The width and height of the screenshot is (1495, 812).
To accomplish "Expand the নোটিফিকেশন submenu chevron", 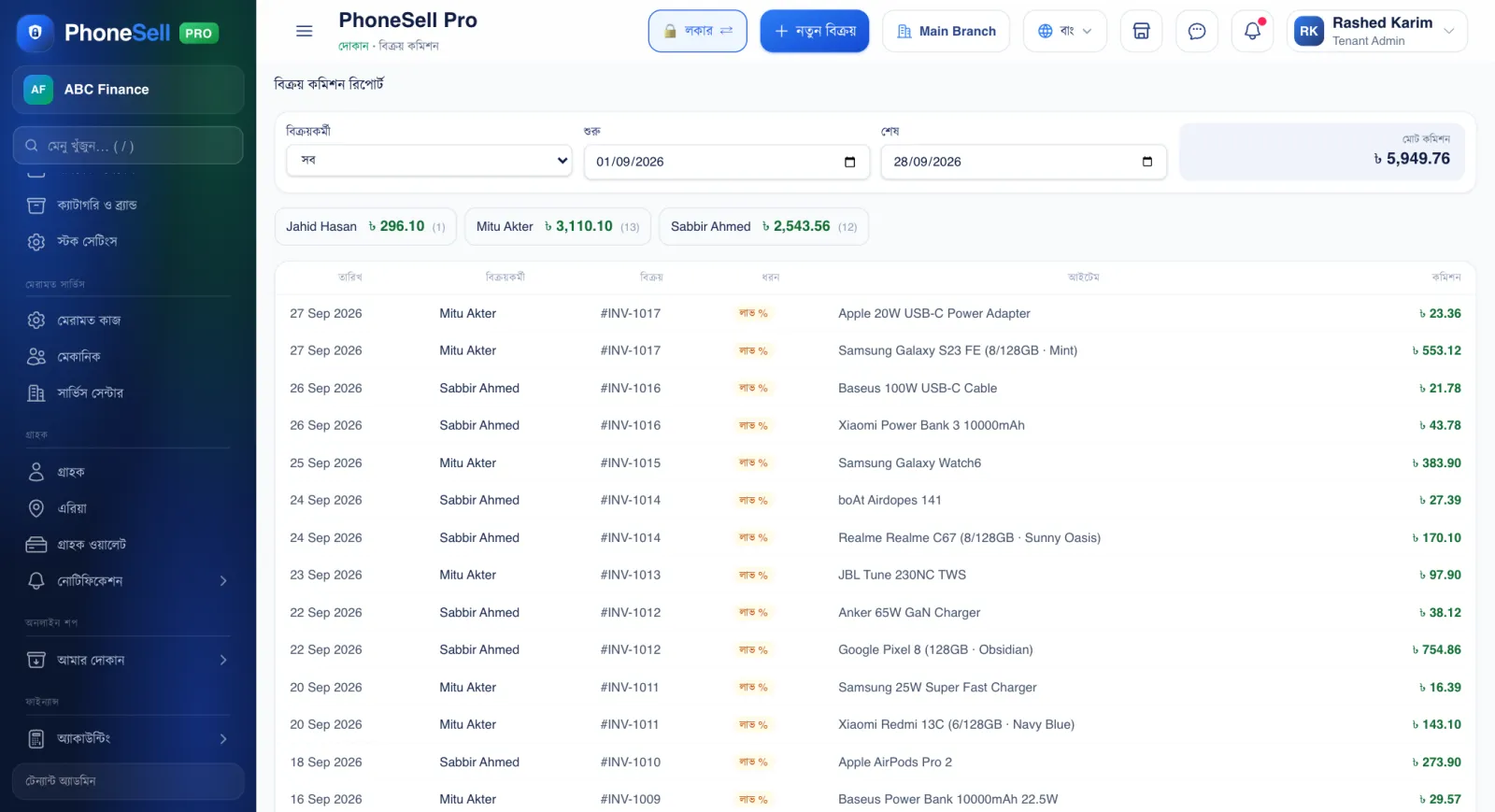I will pos(223,581).
